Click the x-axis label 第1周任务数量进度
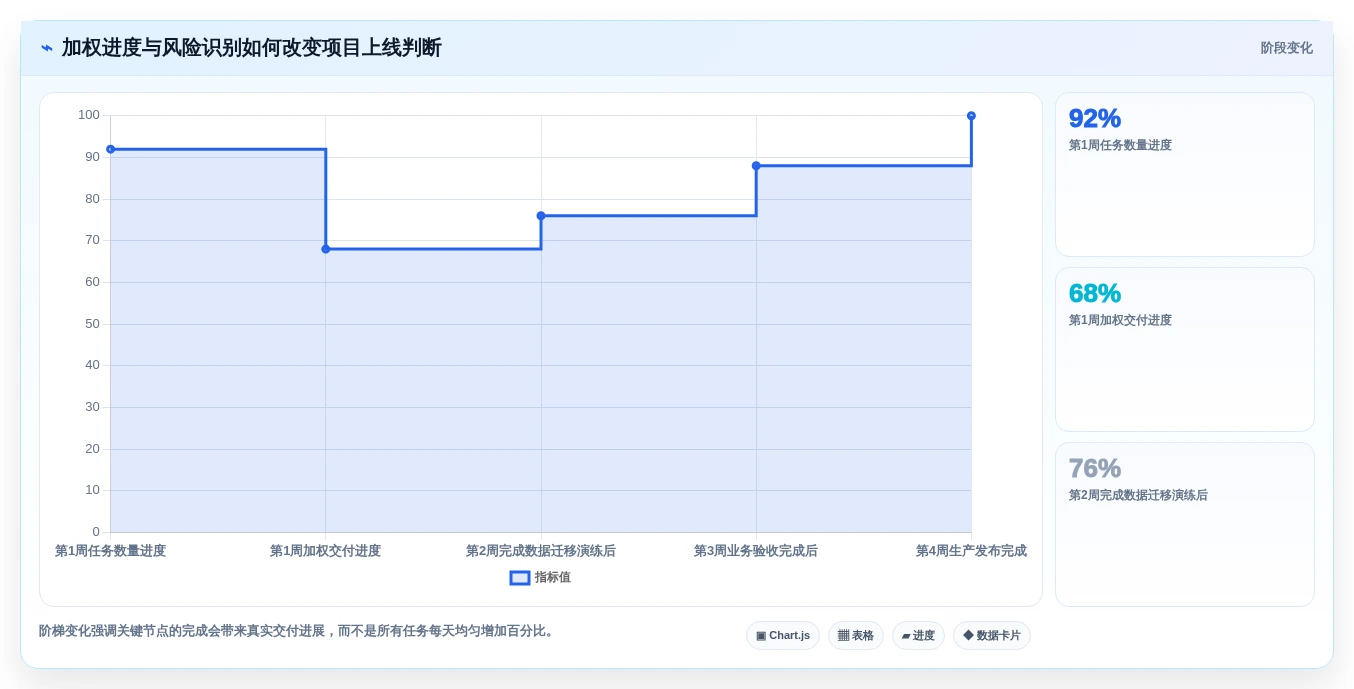The image size is (1354, 689). [x=110, y=551]
